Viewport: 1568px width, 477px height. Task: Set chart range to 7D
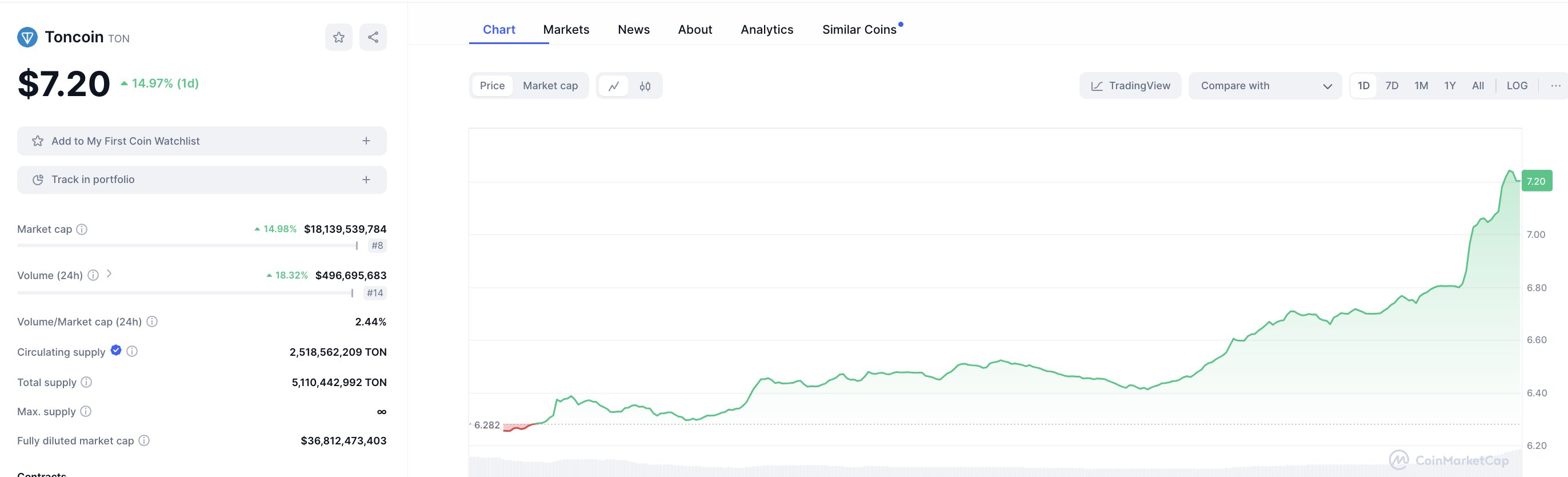click(x=1392, y=86)
